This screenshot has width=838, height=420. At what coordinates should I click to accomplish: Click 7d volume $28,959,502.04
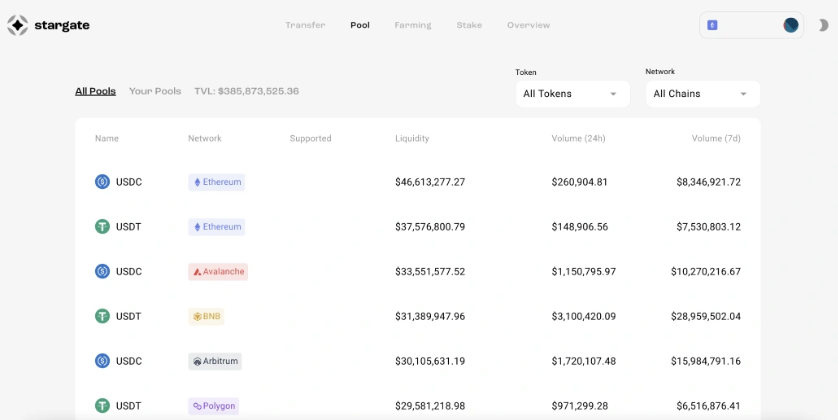coord(706,317)
